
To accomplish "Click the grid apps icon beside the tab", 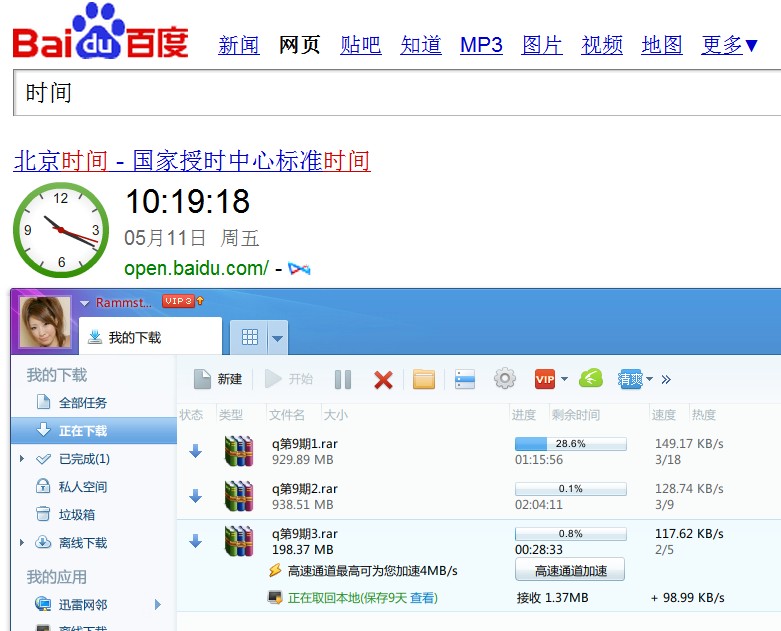I will [x=250, y=337].
